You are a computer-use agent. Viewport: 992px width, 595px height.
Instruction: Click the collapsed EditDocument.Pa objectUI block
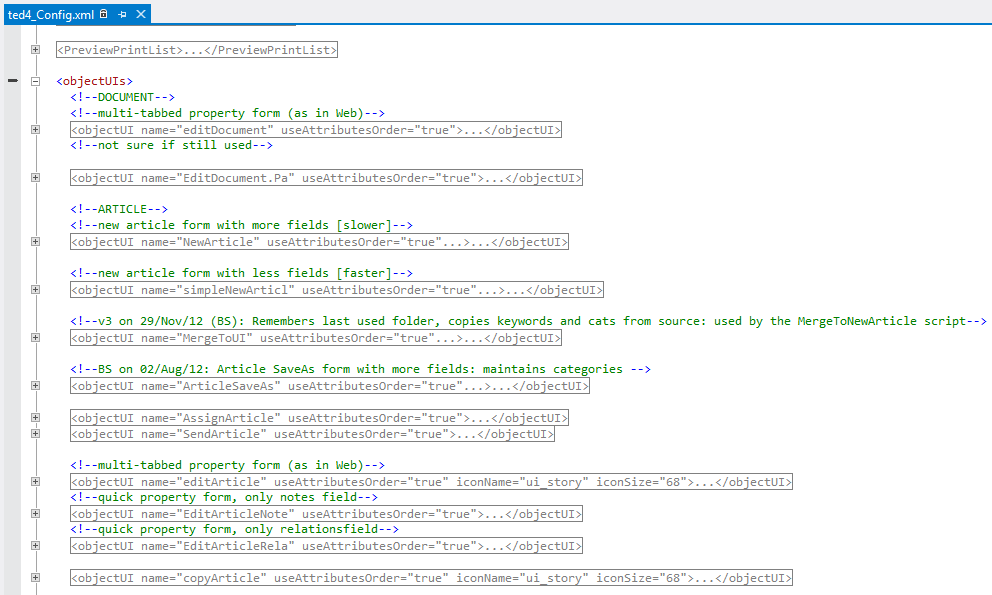point(326,178)
